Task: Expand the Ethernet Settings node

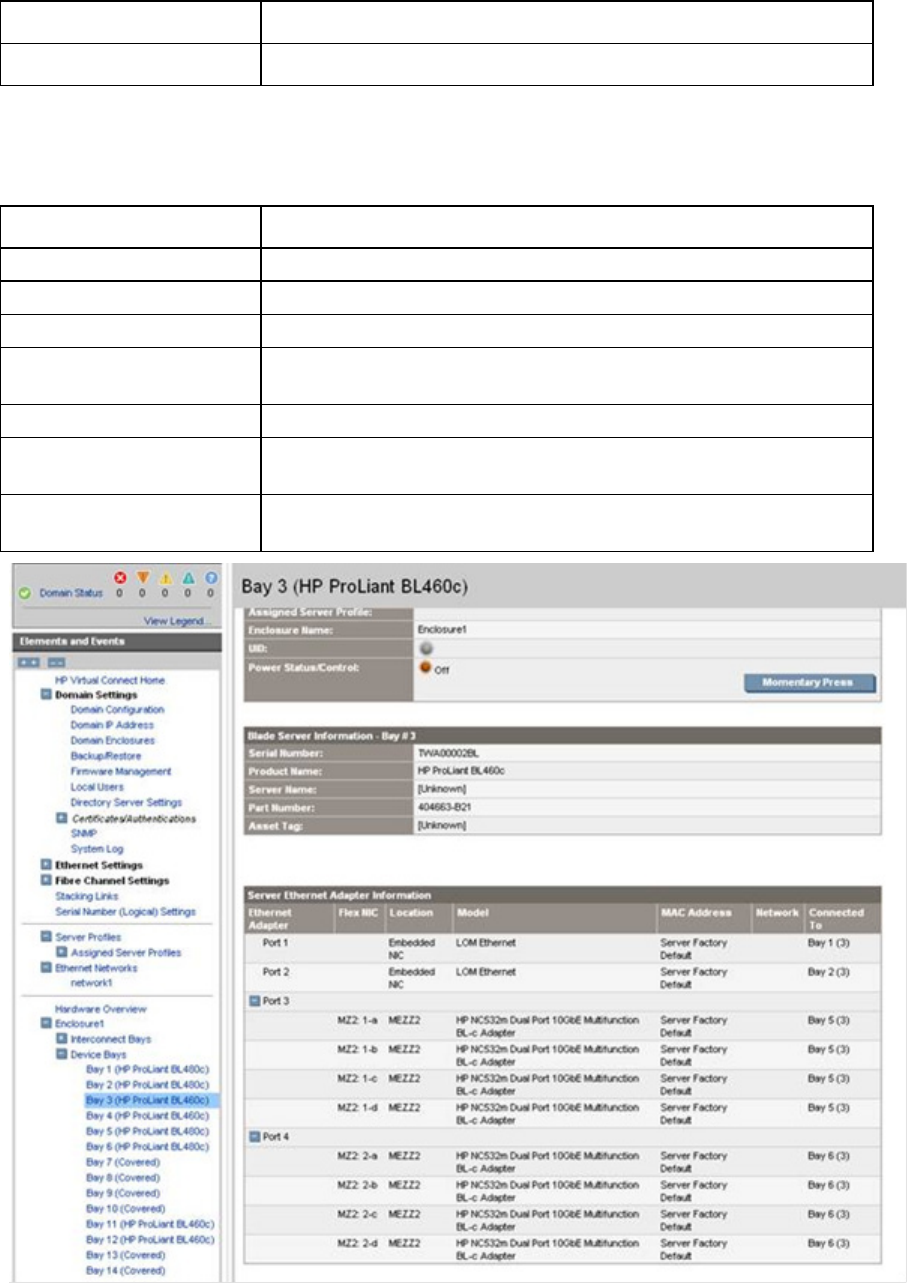Action: click(46, 864)
